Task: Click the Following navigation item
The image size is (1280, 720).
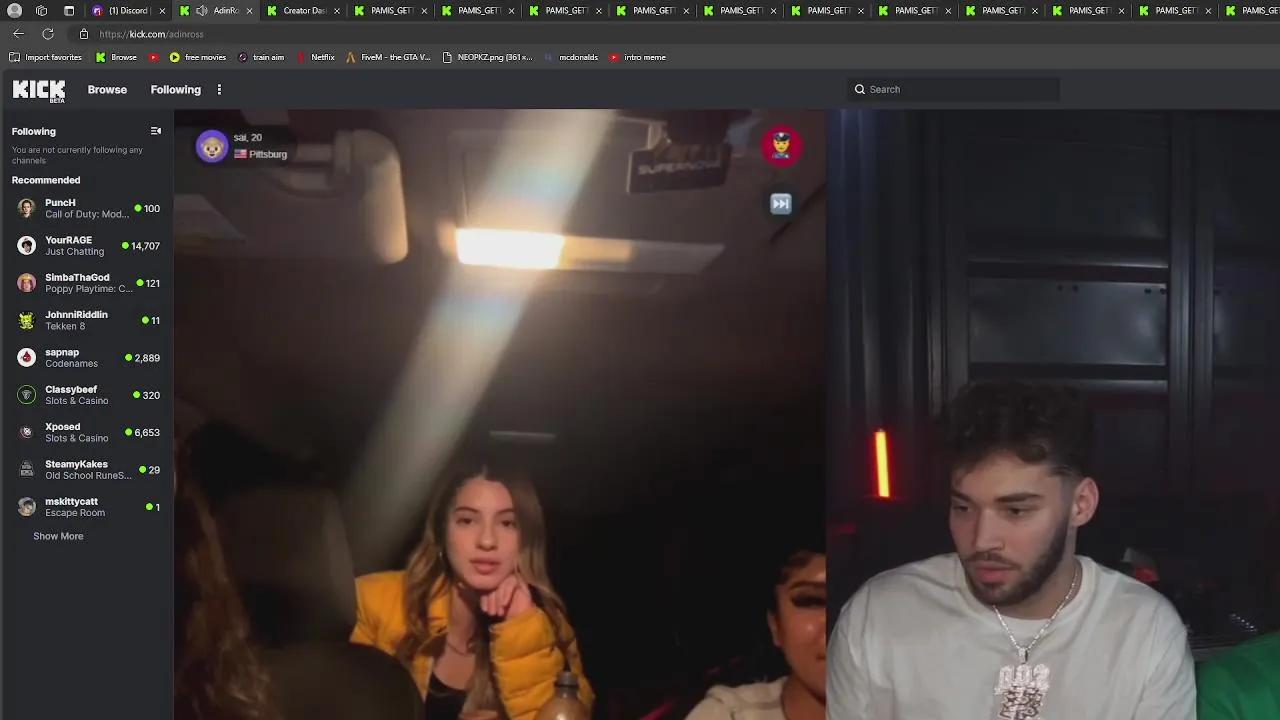Action: coord(175,89)
